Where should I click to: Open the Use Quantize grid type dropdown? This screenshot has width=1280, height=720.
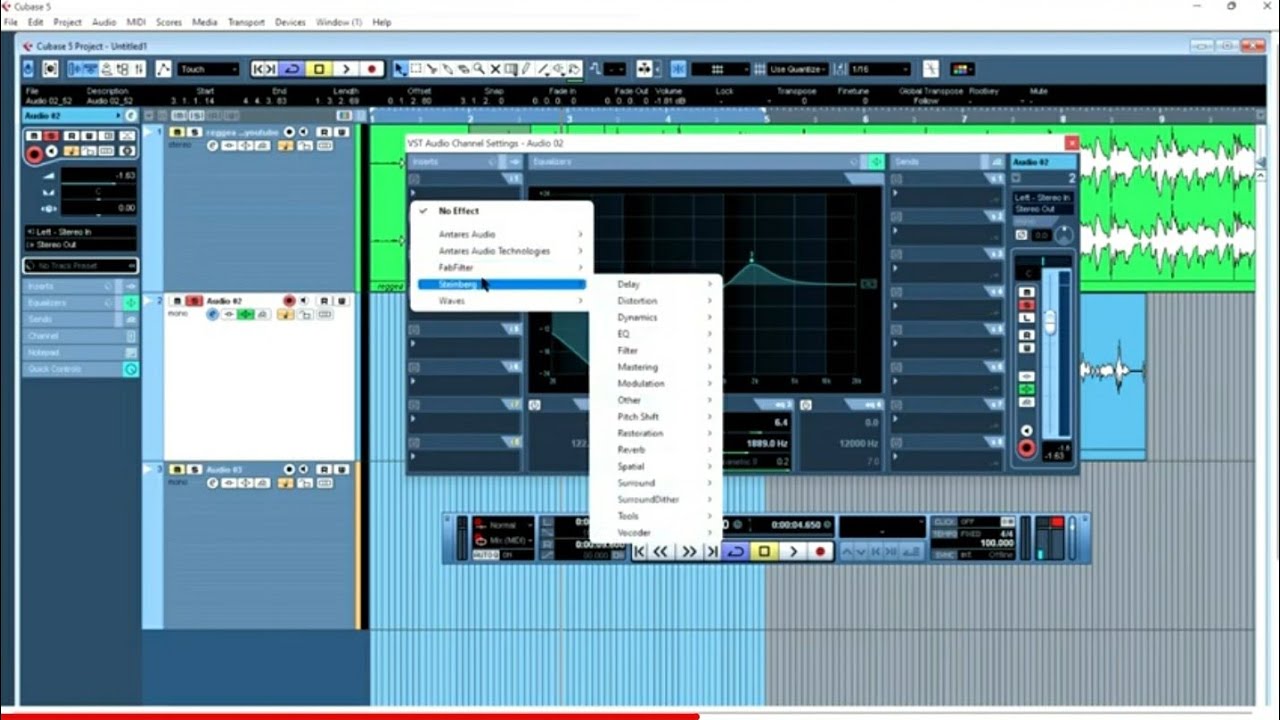pos(798,69)
